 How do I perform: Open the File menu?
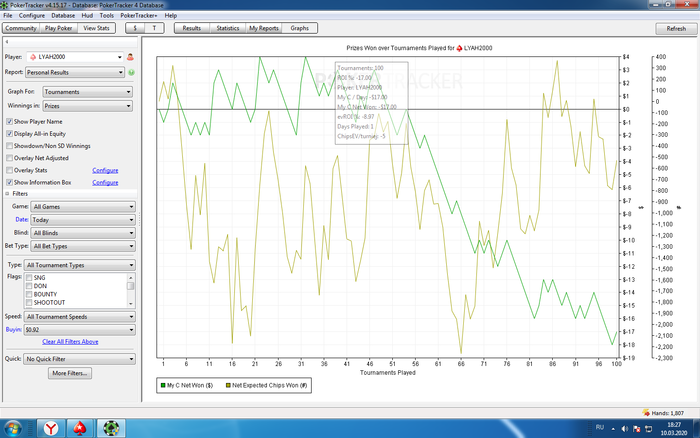[x=8, y=15]
